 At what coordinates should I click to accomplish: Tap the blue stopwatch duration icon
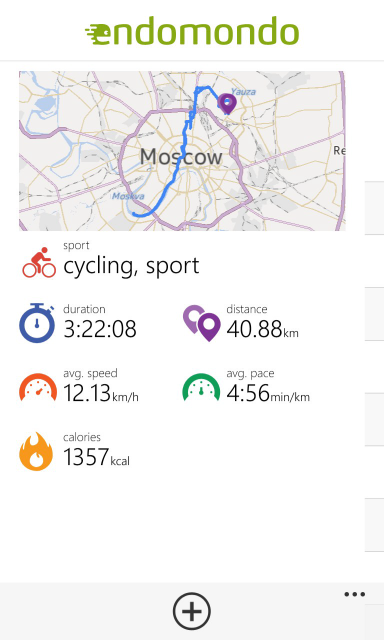coord(37,322)
